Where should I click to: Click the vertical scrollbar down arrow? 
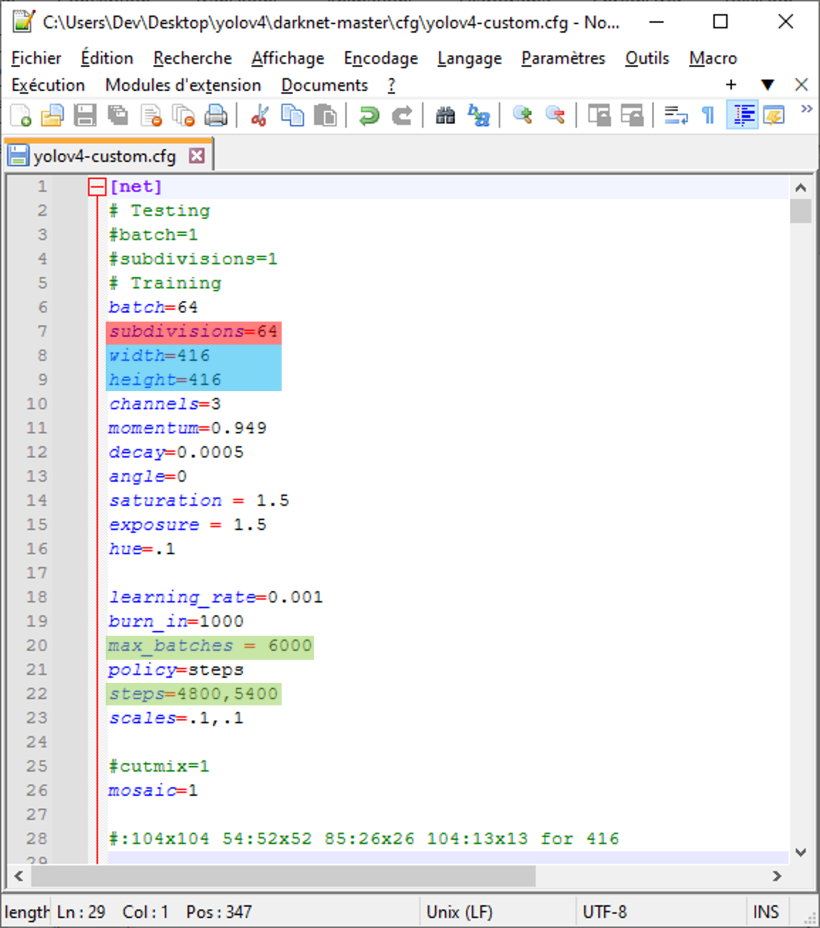point(800,853)
